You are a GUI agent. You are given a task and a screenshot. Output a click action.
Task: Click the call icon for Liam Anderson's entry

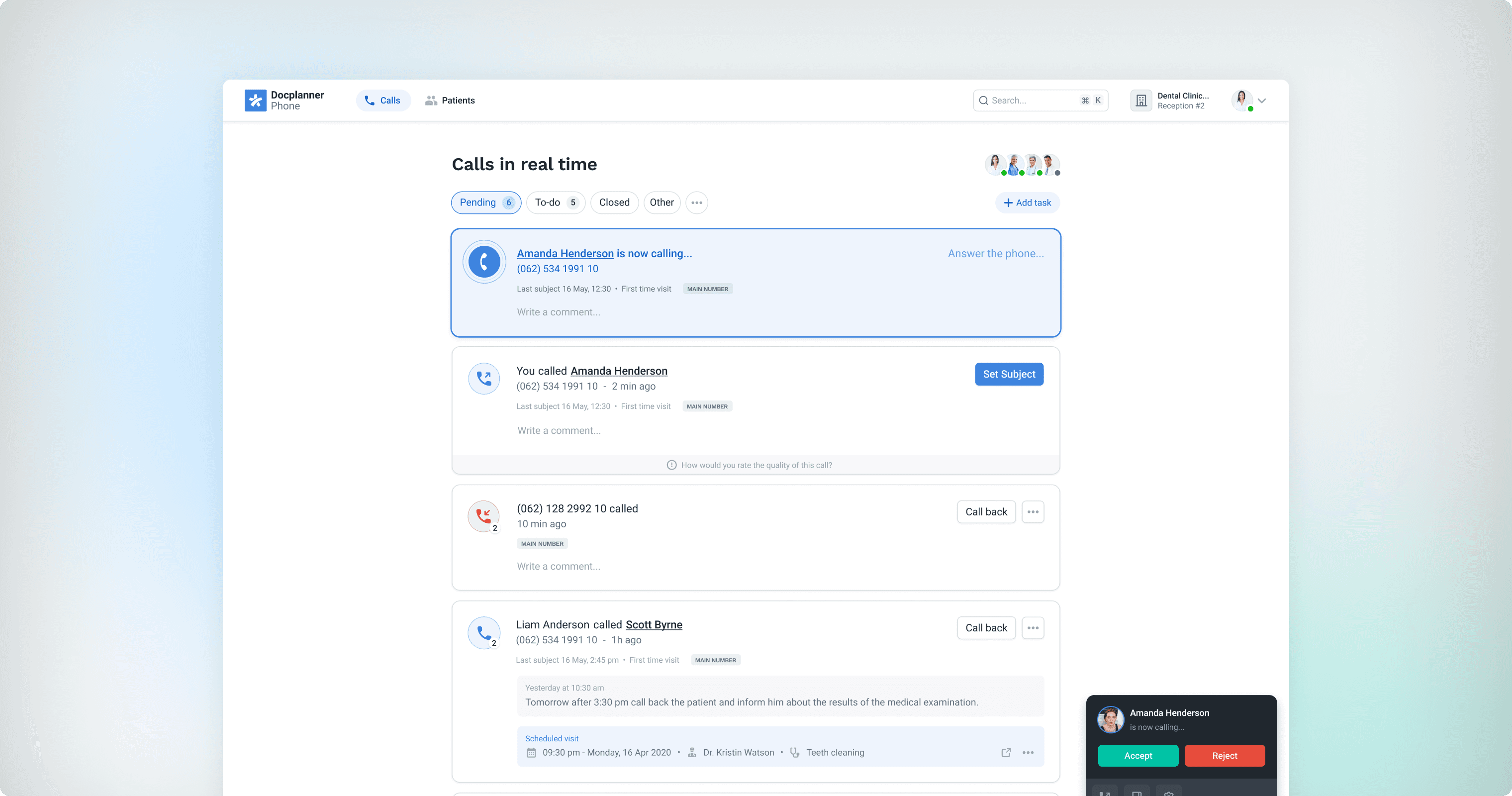(x=483, y=633)
